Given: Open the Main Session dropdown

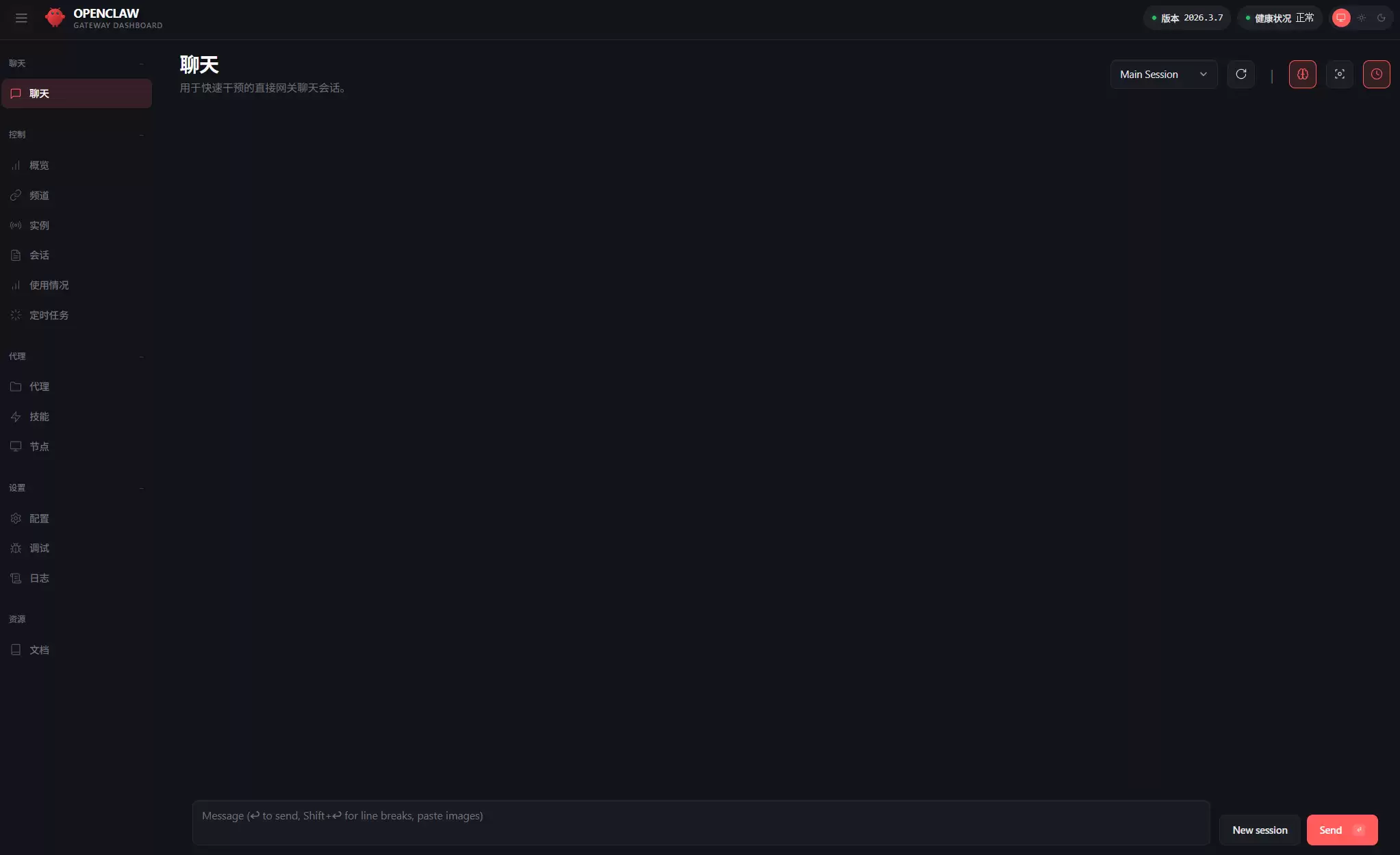Looking at the screenshot, I should pyautogui.click(x=1163, y=75).
